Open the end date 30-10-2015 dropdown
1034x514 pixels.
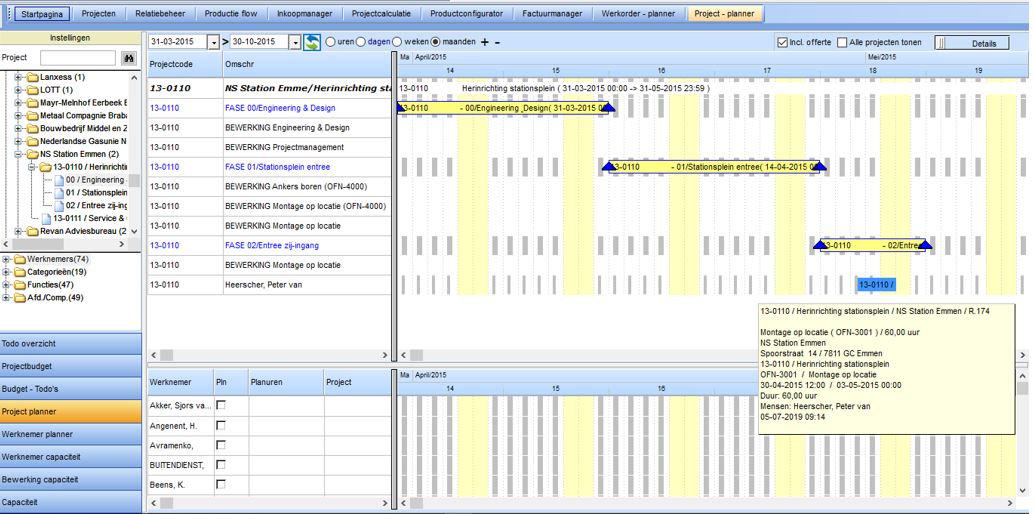pos(294,42)
